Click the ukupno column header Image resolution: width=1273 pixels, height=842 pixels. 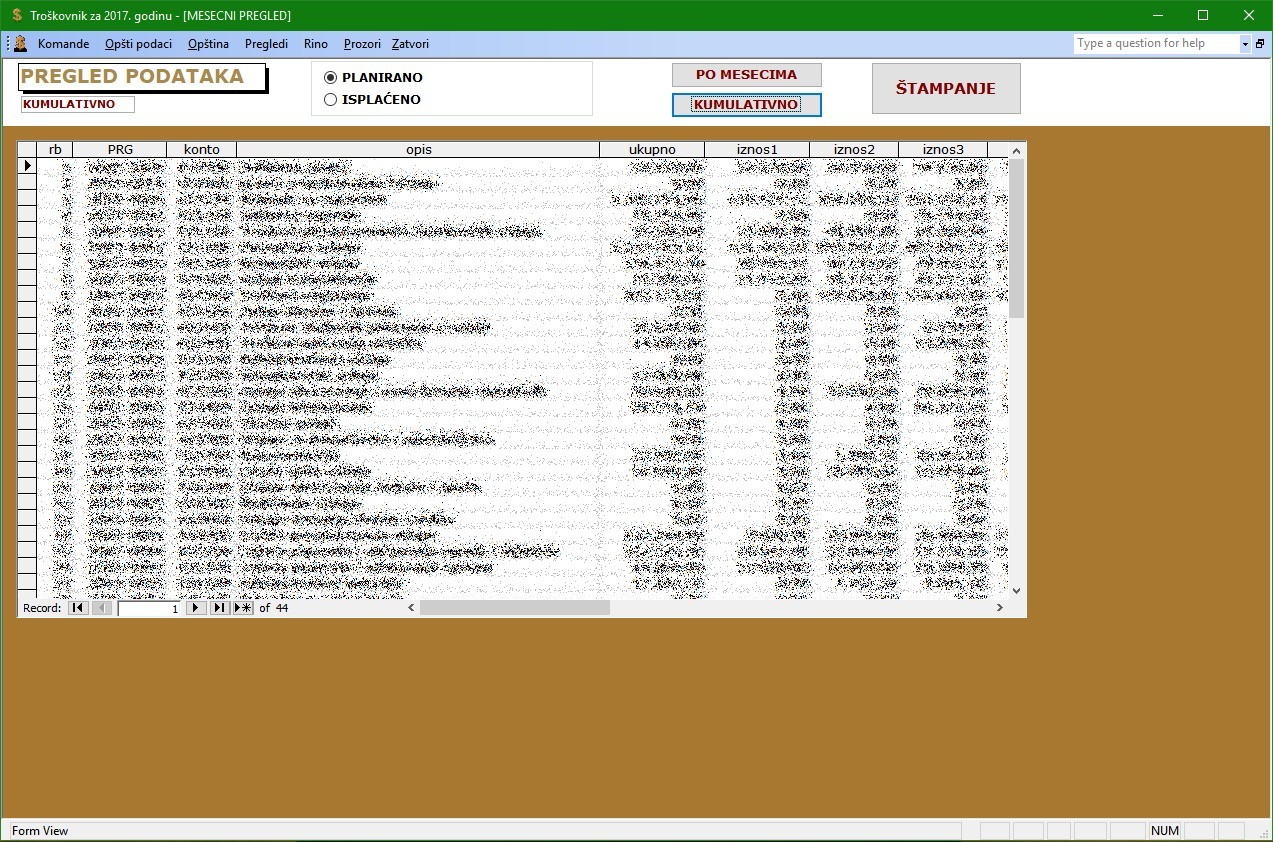[652, 150]
